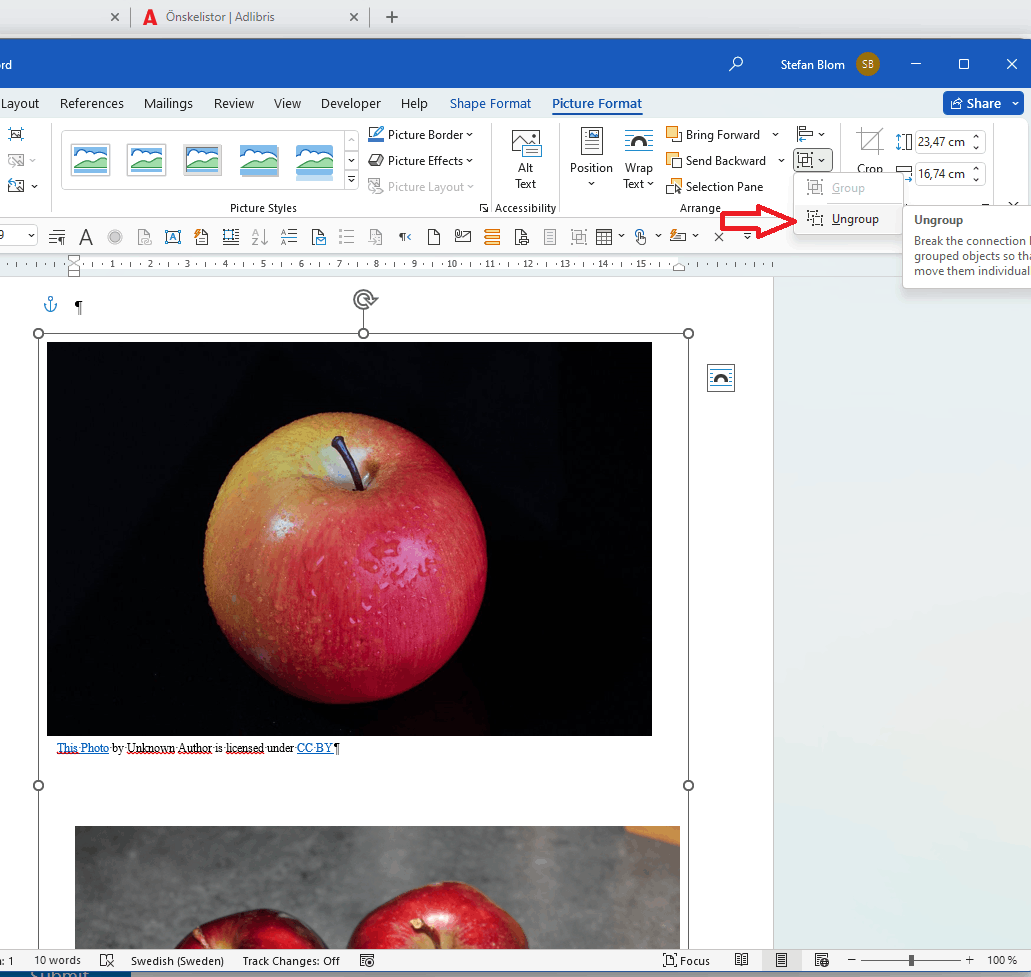
Task: Click the Share button
Action: 976,103
